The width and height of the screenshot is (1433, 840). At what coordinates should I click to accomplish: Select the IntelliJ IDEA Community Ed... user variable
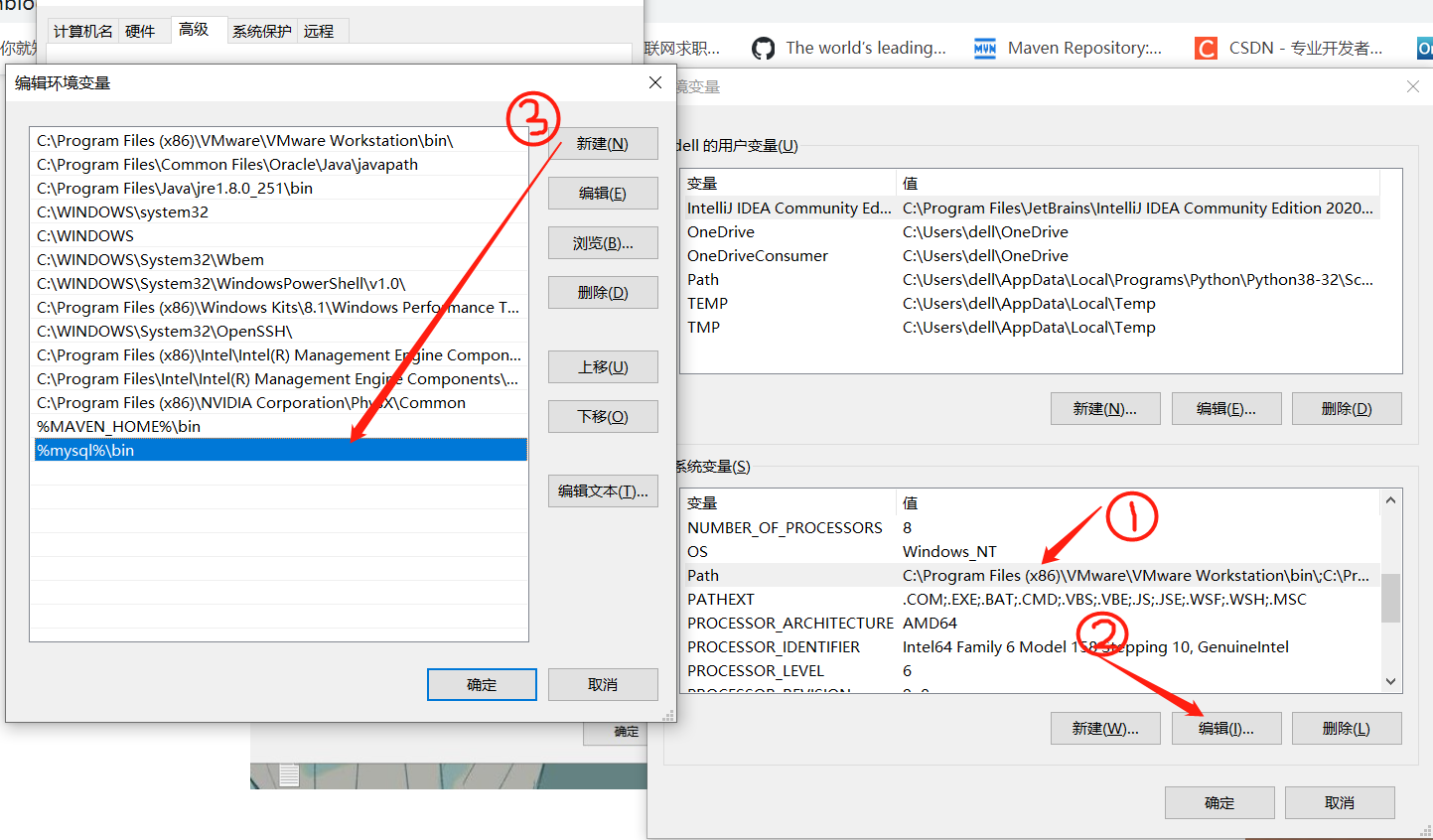[1031, 209]
